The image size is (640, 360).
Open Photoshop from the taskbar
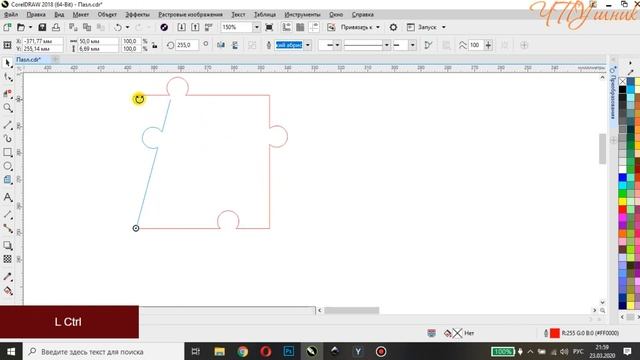click(289, 351)
